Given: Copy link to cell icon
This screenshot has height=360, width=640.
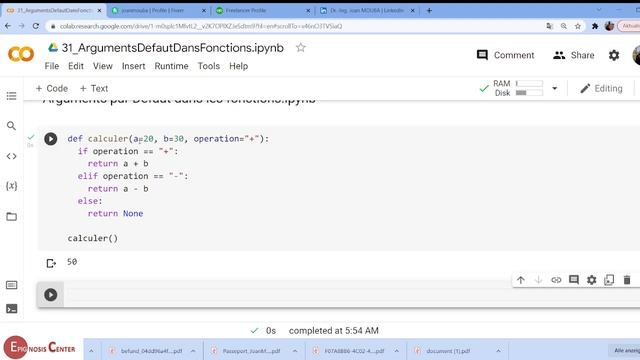Looking at the screenshot, I should [x=556, y=280].
